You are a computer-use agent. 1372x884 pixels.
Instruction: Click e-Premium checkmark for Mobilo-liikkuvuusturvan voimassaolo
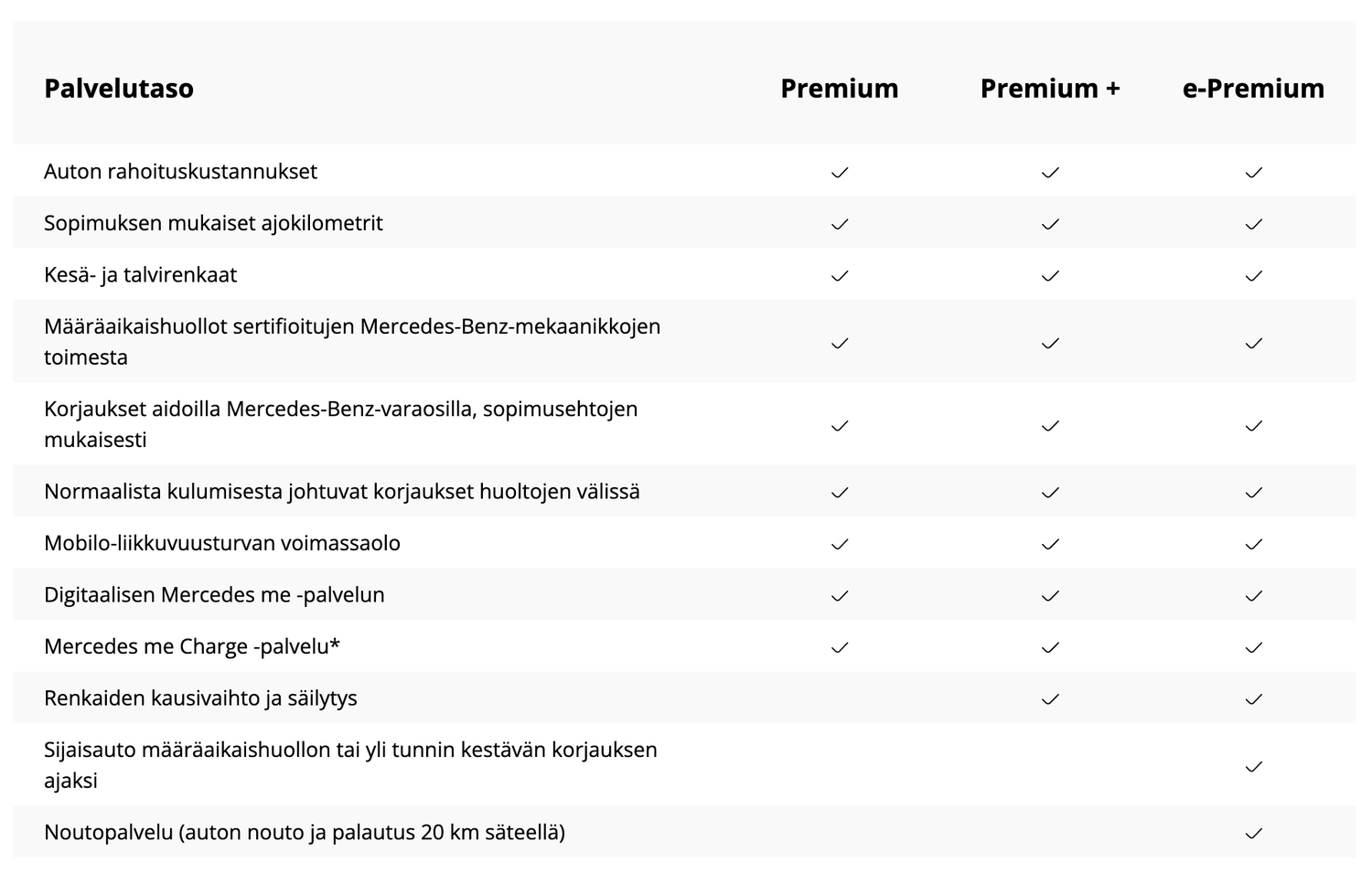[1253, 544]
